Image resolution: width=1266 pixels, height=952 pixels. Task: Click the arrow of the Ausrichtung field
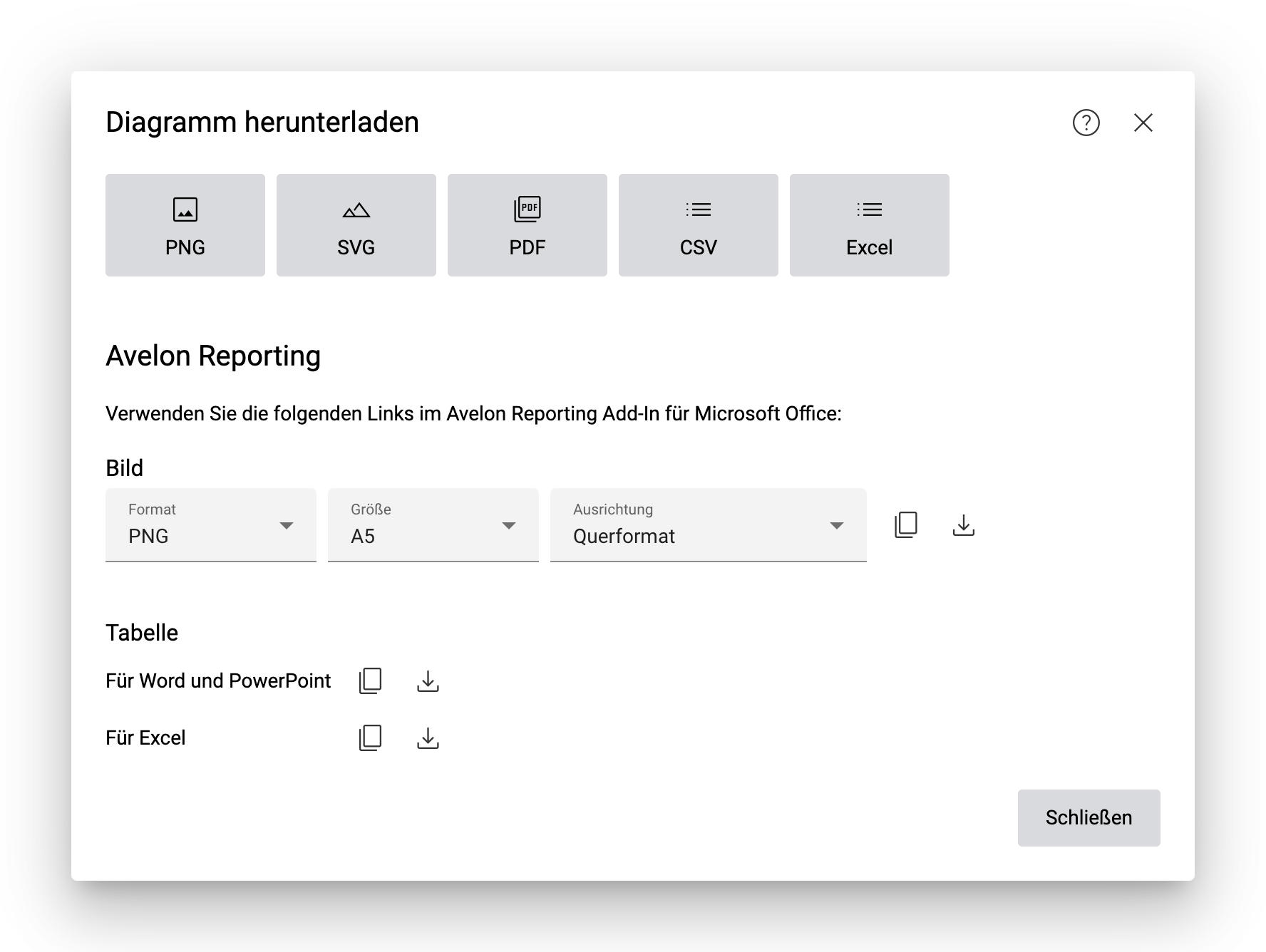[x=837, y=526]
